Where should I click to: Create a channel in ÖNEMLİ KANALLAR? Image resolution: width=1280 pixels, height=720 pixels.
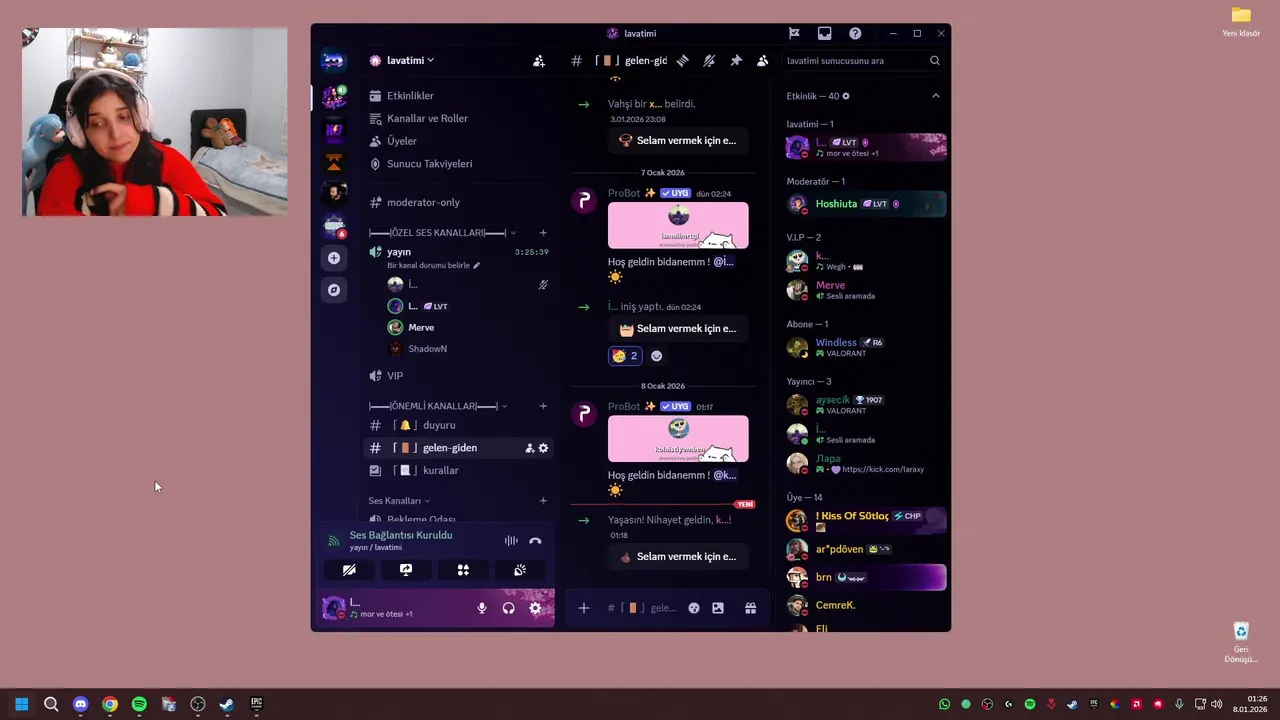543,406
